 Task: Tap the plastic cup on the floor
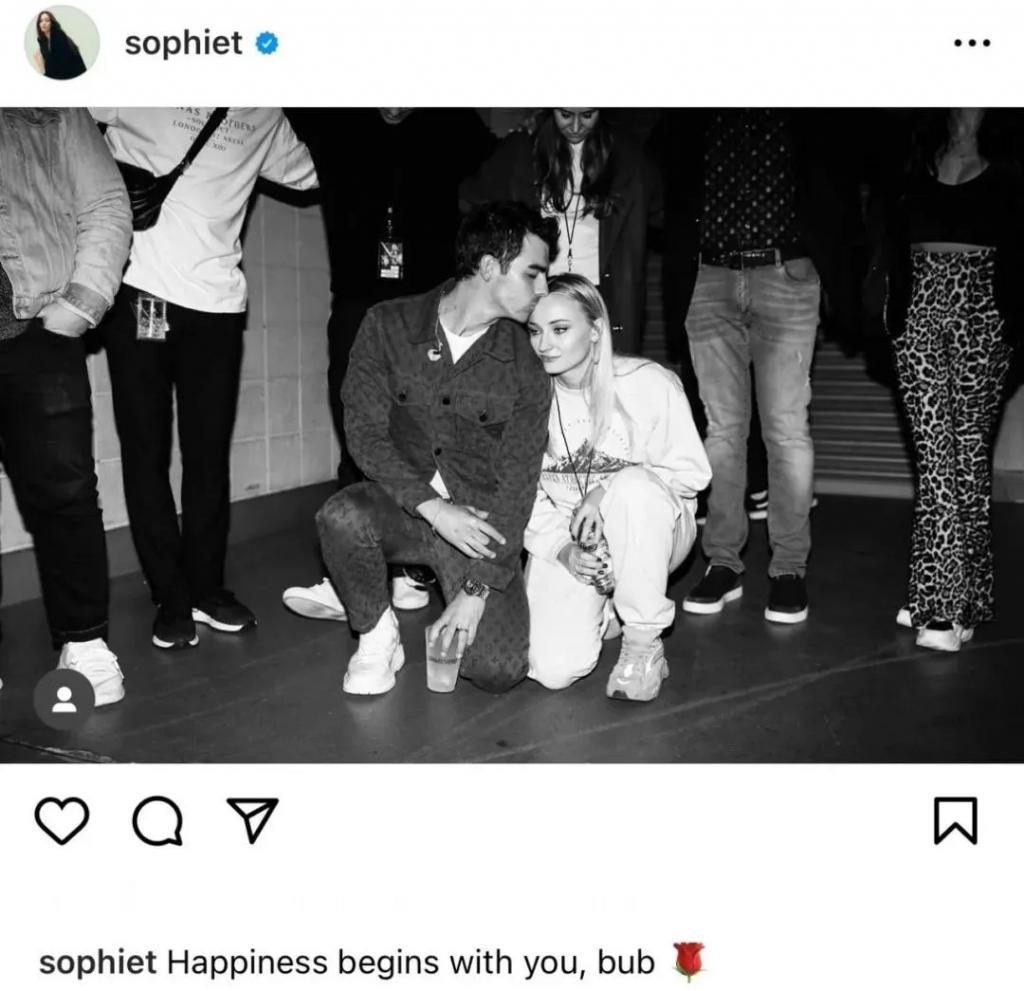click(x=443, y=659)
